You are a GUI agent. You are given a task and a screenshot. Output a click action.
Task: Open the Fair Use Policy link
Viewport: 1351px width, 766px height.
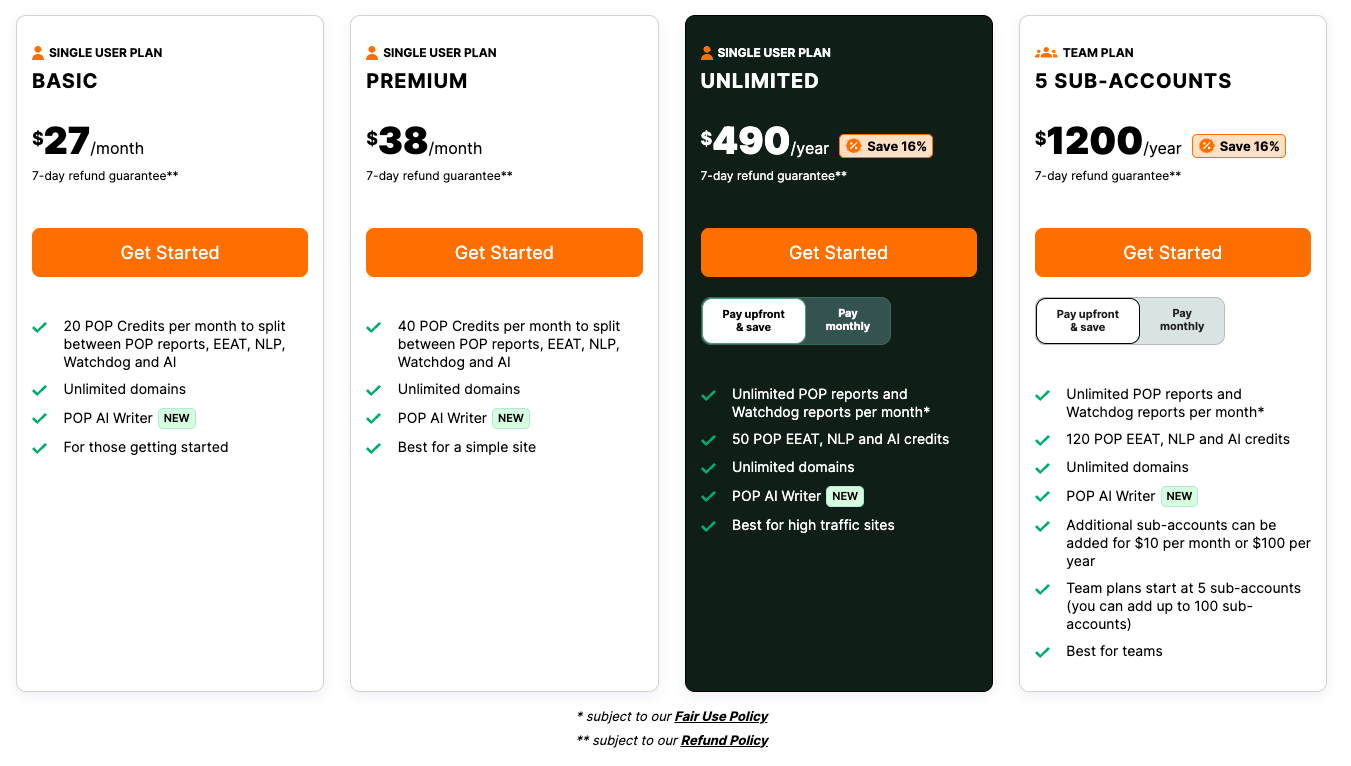(721, 716)
